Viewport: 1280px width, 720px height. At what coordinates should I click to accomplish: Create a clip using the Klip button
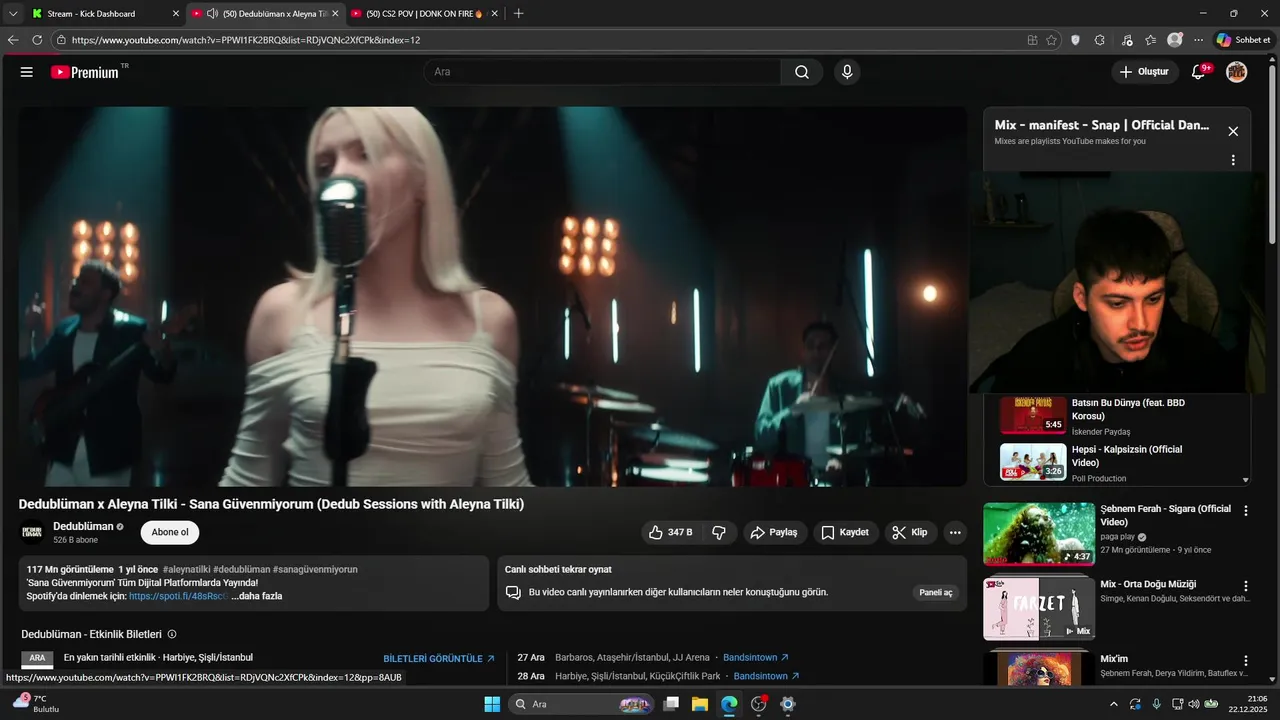pos(910,532)
